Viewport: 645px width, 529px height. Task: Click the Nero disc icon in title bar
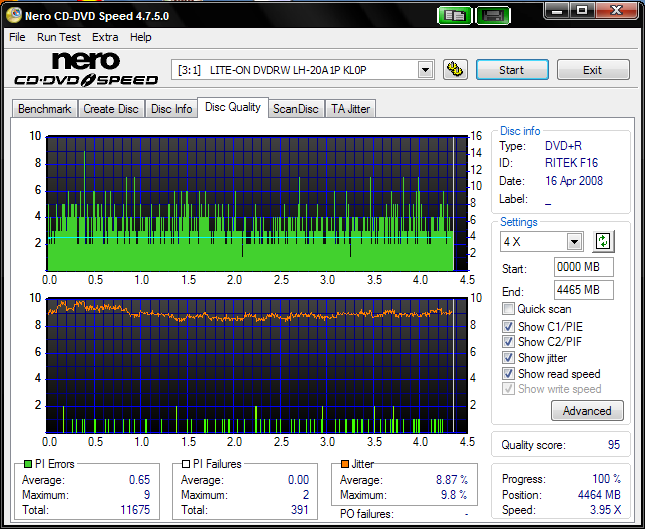(14, 15)
